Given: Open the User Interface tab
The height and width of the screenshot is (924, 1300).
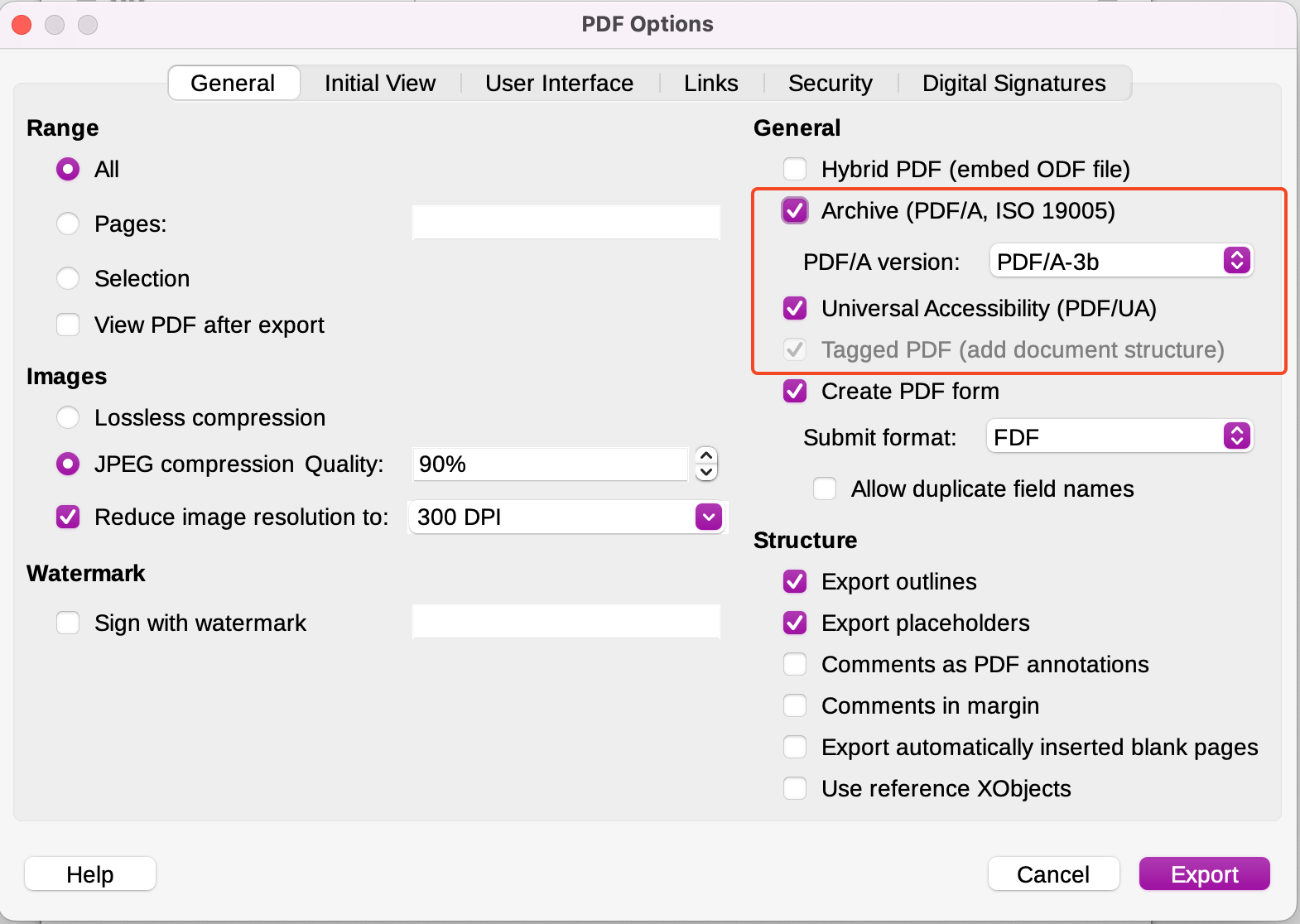Looking at the screenshot, I should pos(559,83).
